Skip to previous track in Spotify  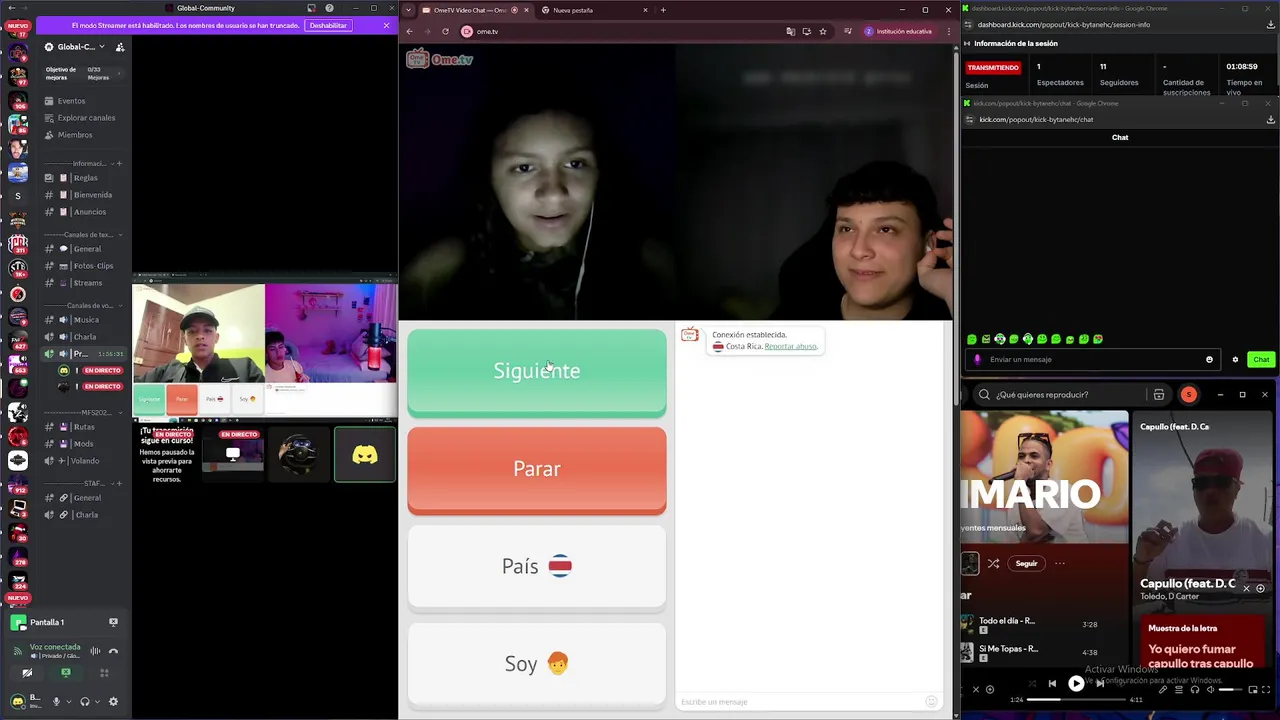[1052, 684]
